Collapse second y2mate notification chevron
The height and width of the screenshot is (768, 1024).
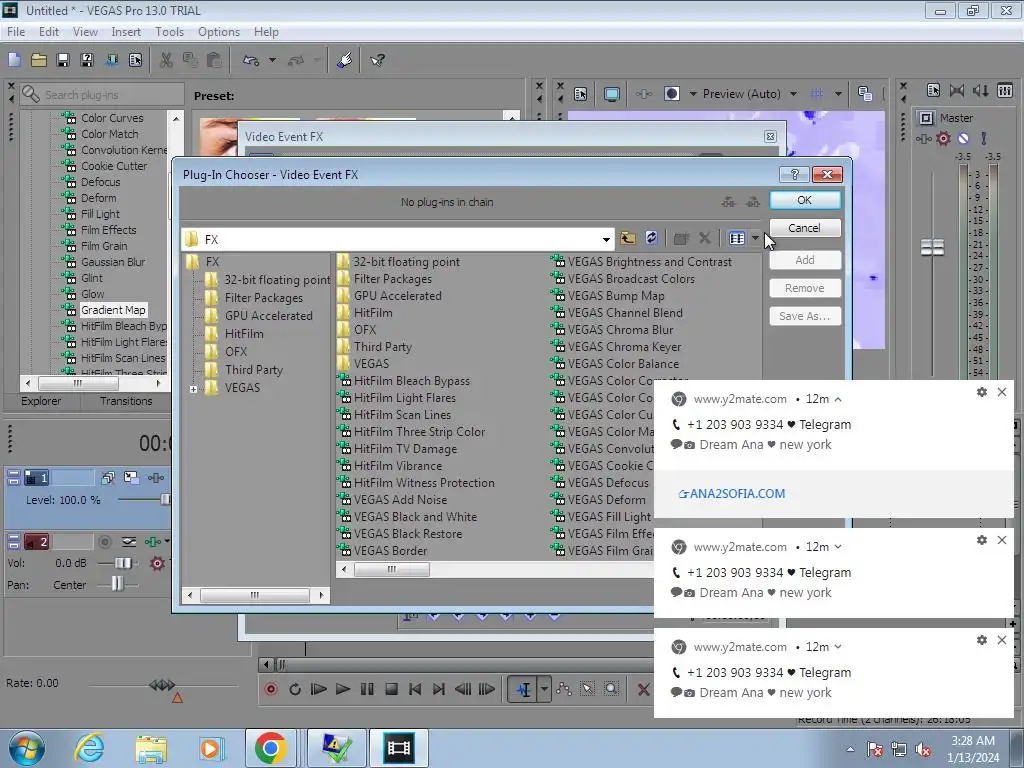point(838,547)
